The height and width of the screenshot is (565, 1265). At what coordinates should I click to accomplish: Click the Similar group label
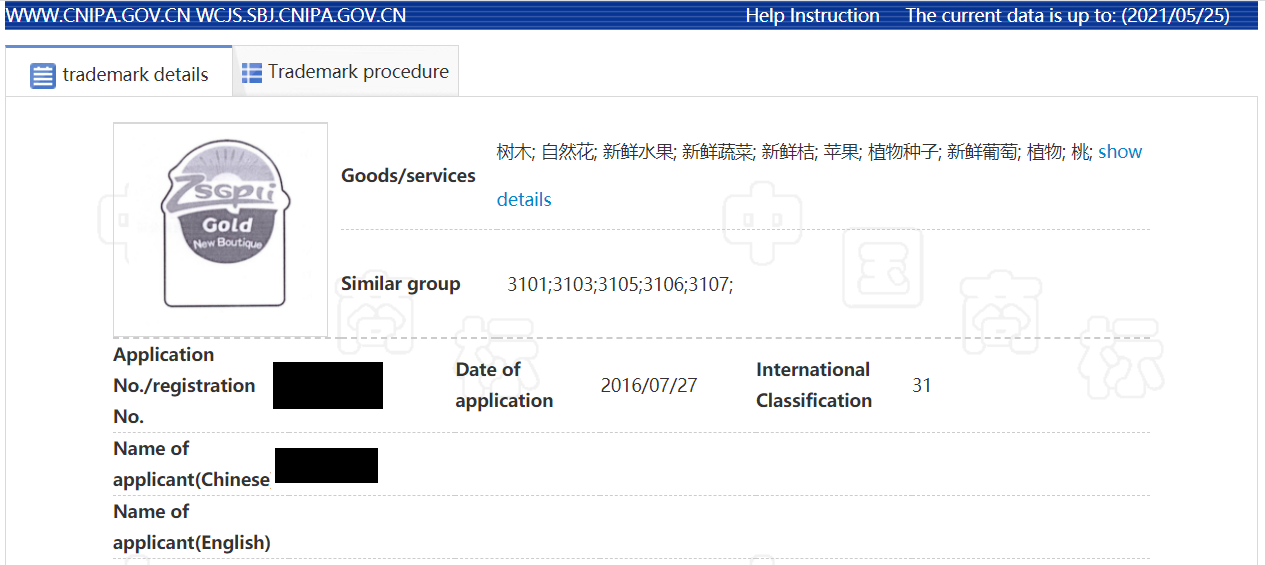401,284
